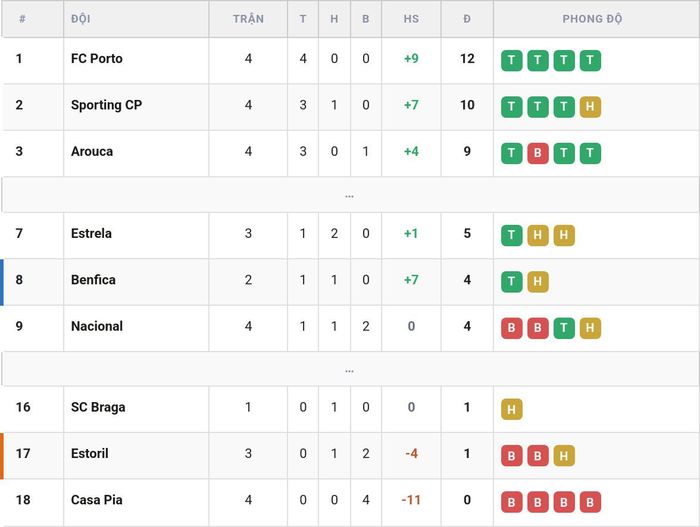Click Sporting CP's yellow H form badge
Viewport: 700px width, 527px height.
point(590,107)
